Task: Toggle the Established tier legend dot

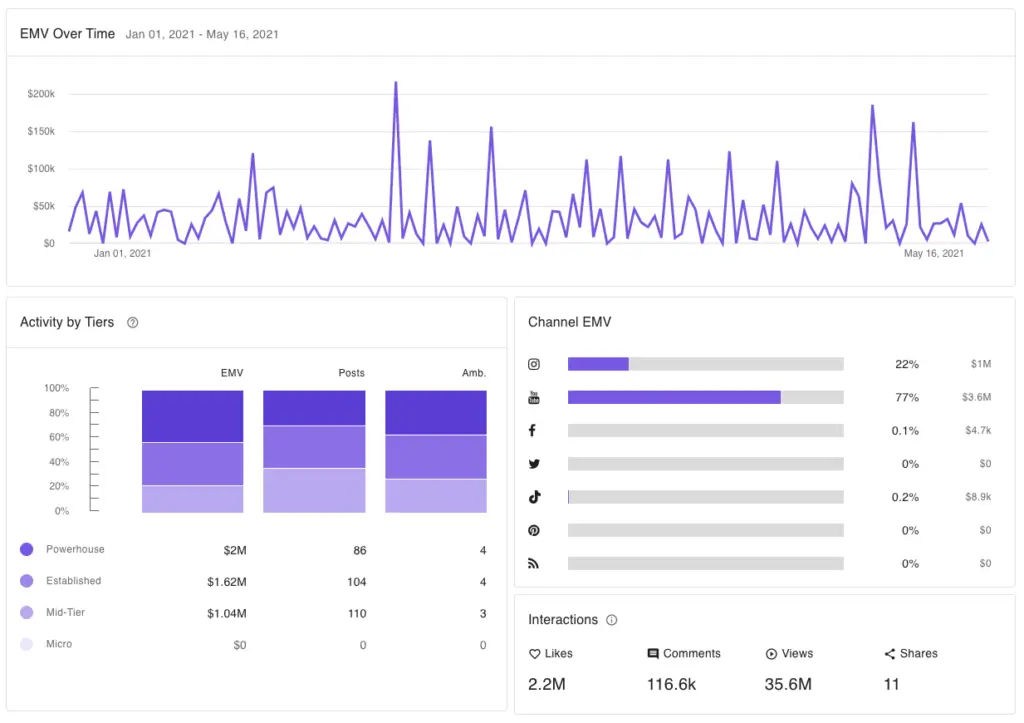Action: pyautogui.click(x=27, y=581)
